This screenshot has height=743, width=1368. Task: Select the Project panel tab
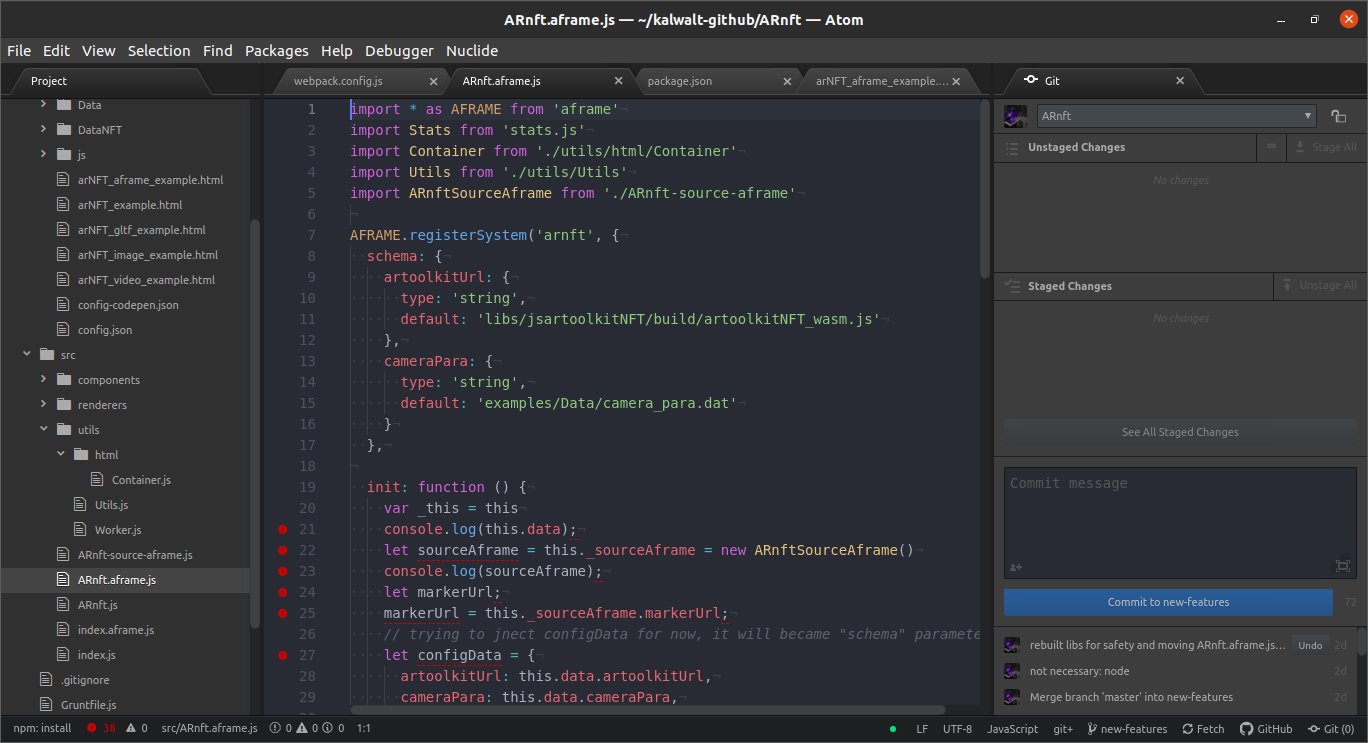click(49, 81)
